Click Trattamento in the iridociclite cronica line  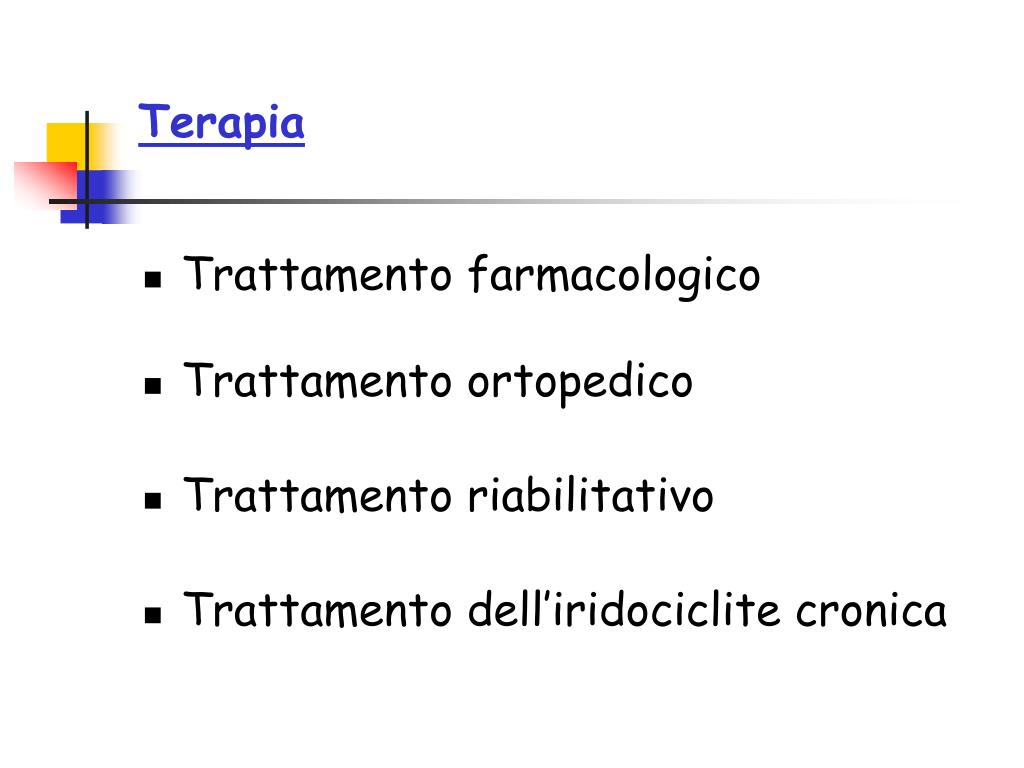click(317, 609)
